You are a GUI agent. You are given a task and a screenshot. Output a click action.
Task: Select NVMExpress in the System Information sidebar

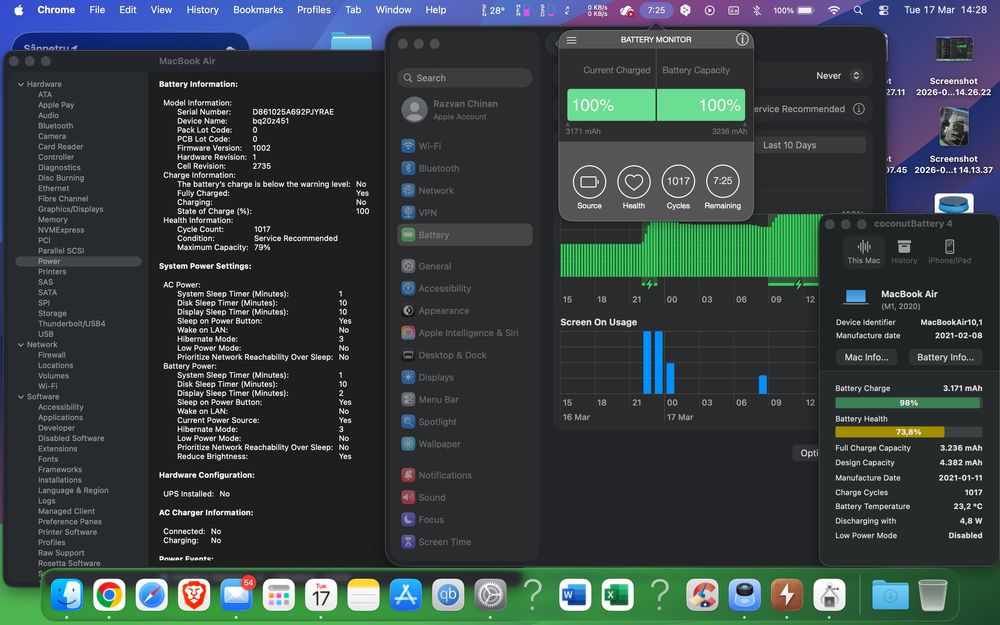click(61, 230)
